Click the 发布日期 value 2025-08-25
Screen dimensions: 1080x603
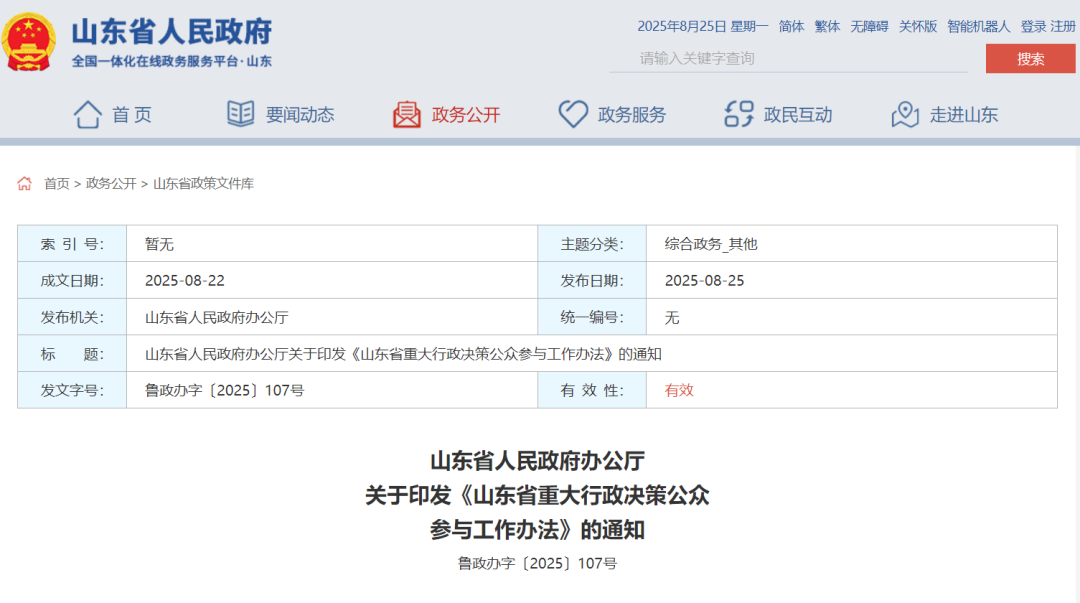(x=704, y=280)
